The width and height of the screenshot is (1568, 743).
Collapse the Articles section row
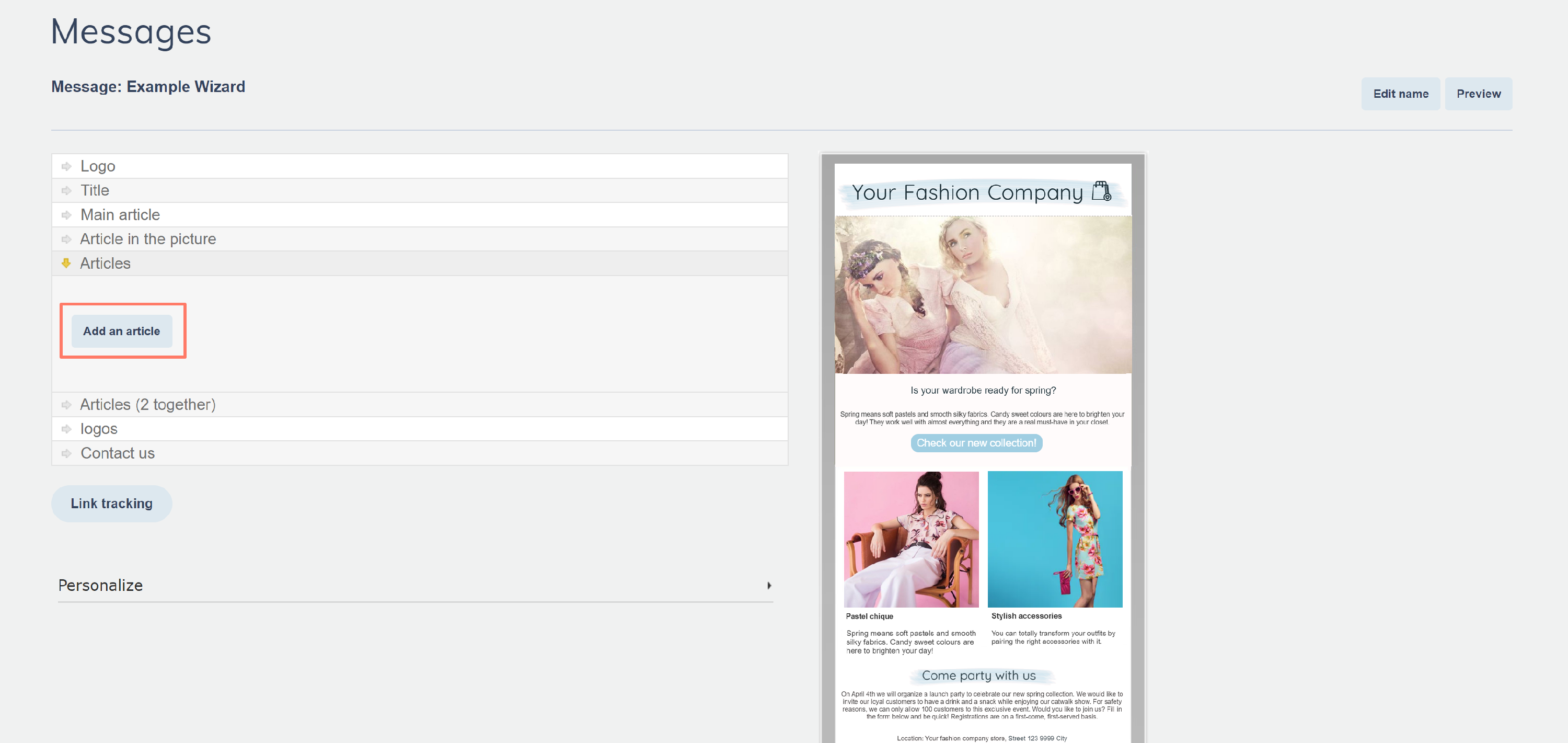105,263
